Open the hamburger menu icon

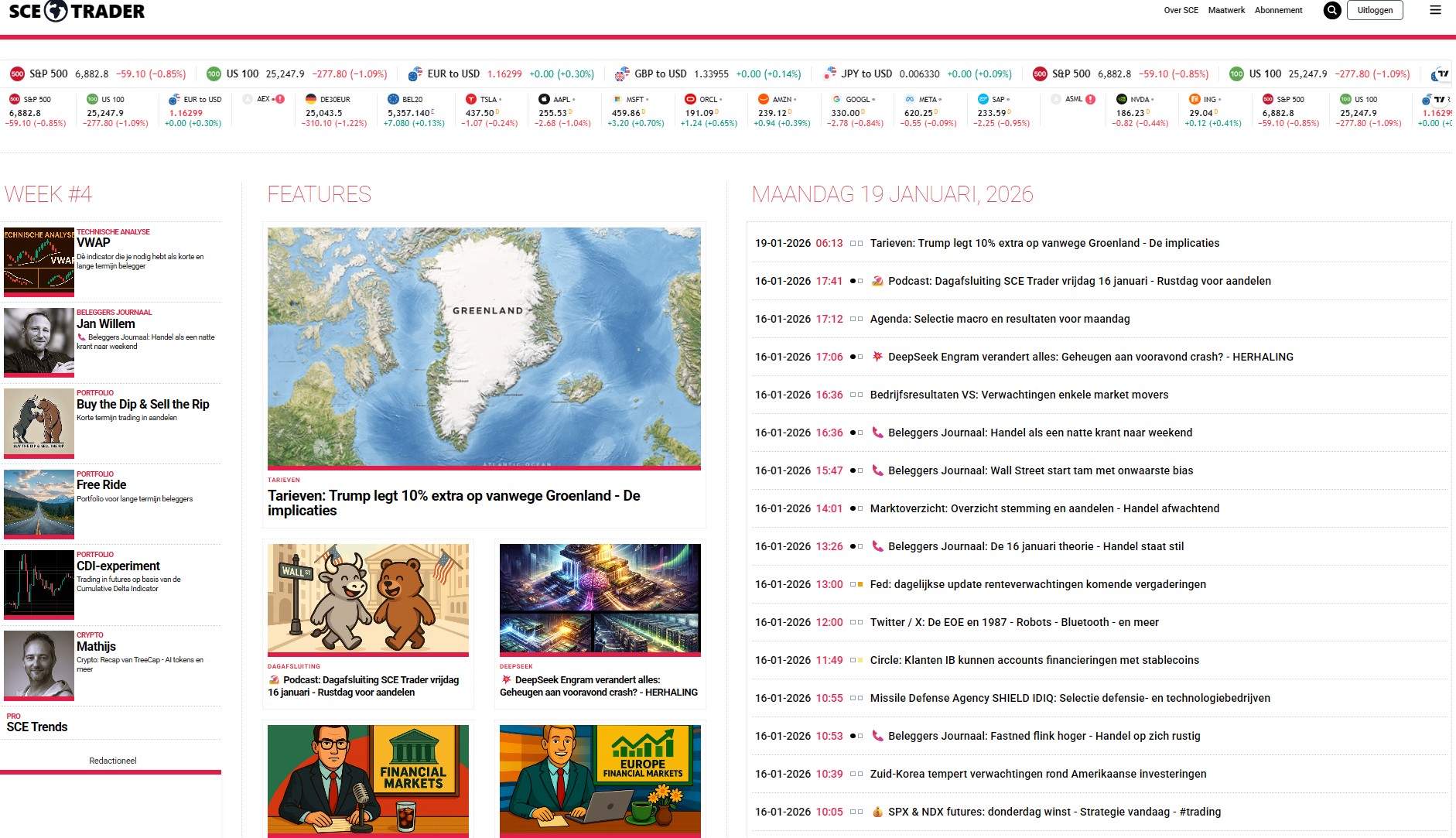[x=1435, y=10]
